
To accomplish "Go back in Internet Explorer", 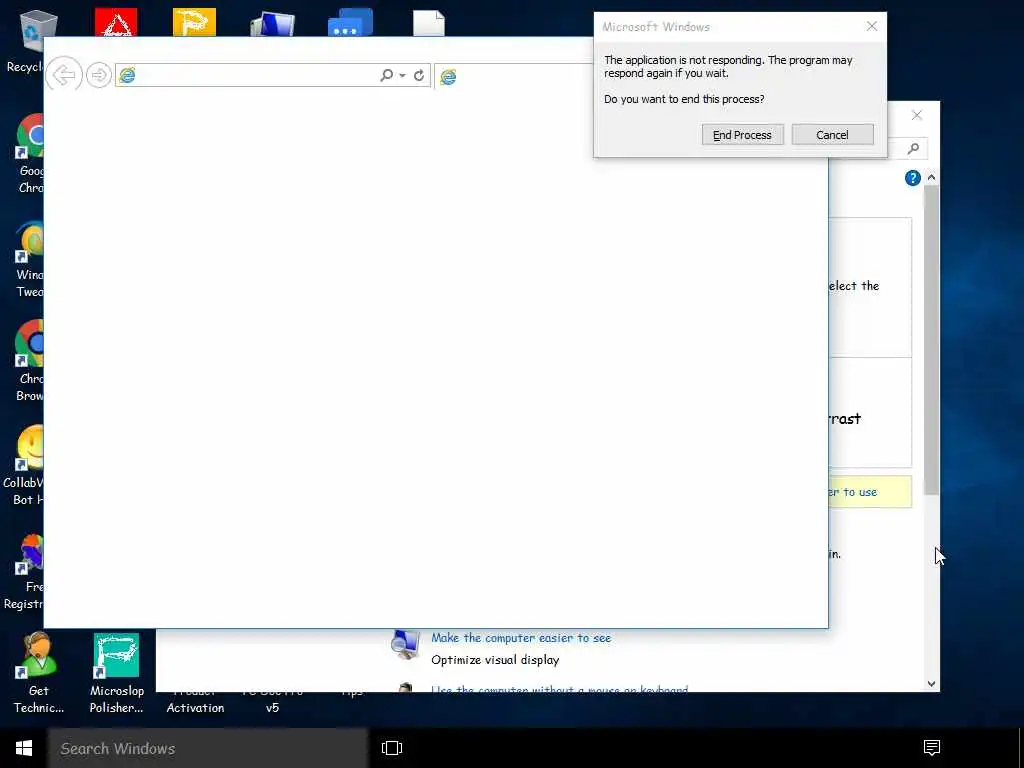I will (x=64, y=75).
